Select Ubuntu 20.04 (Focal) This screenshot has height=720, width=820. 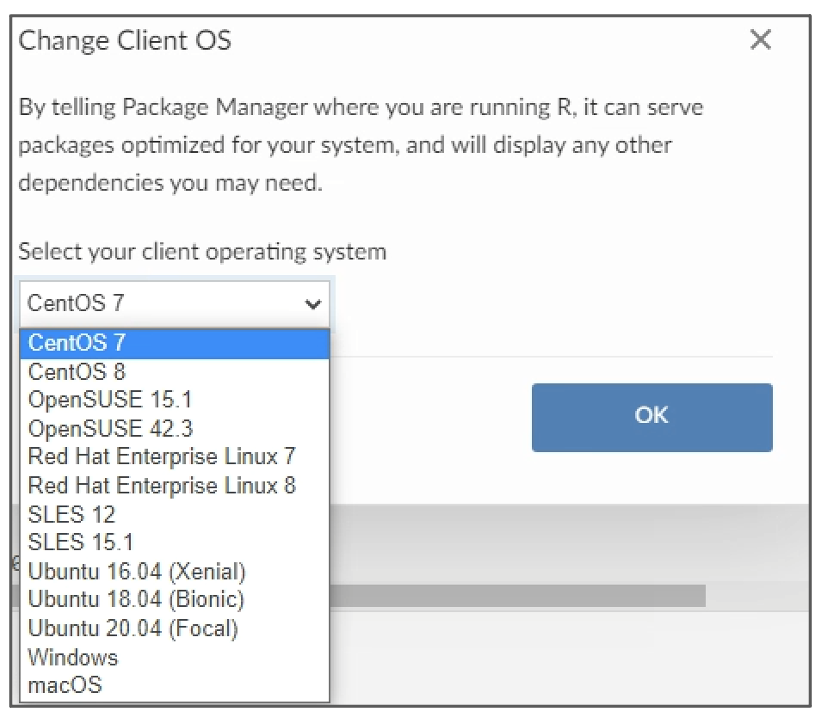[x=175, y=628]
